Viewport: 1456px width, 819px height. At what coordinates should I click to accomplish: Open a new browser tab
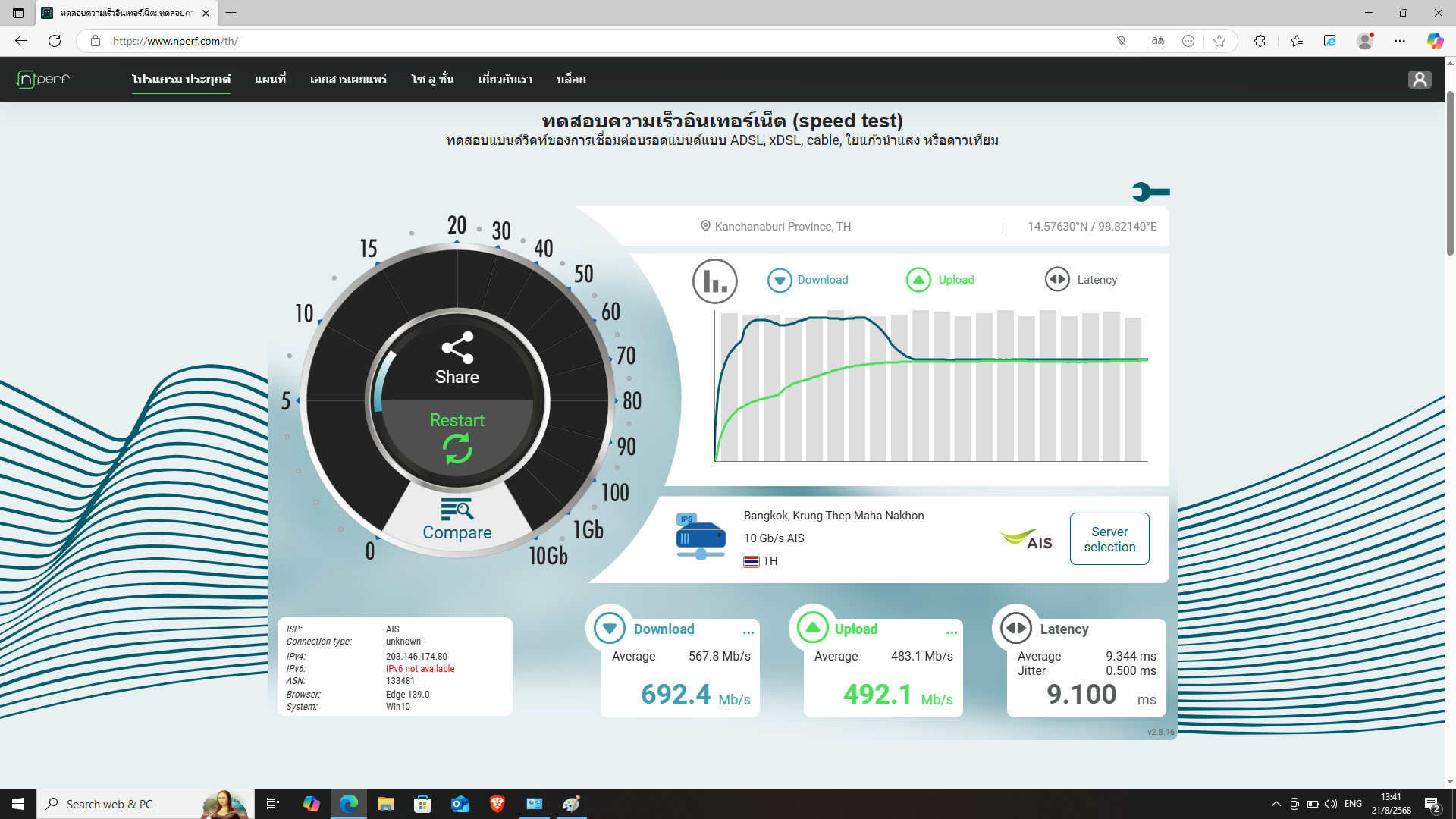[x=231, y=13]
